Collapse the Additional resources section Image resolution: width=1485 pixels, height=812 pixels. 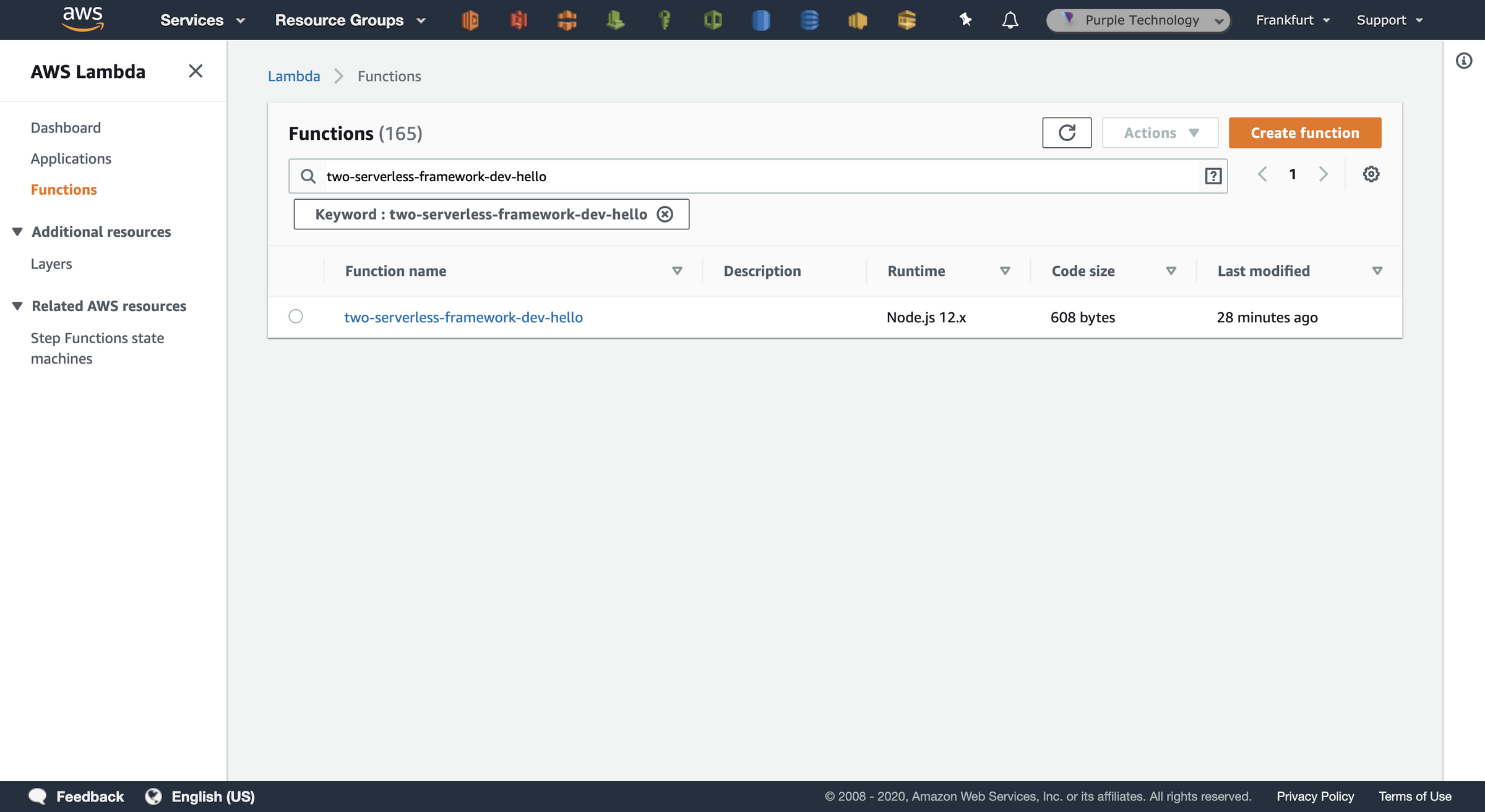point(17,231)
